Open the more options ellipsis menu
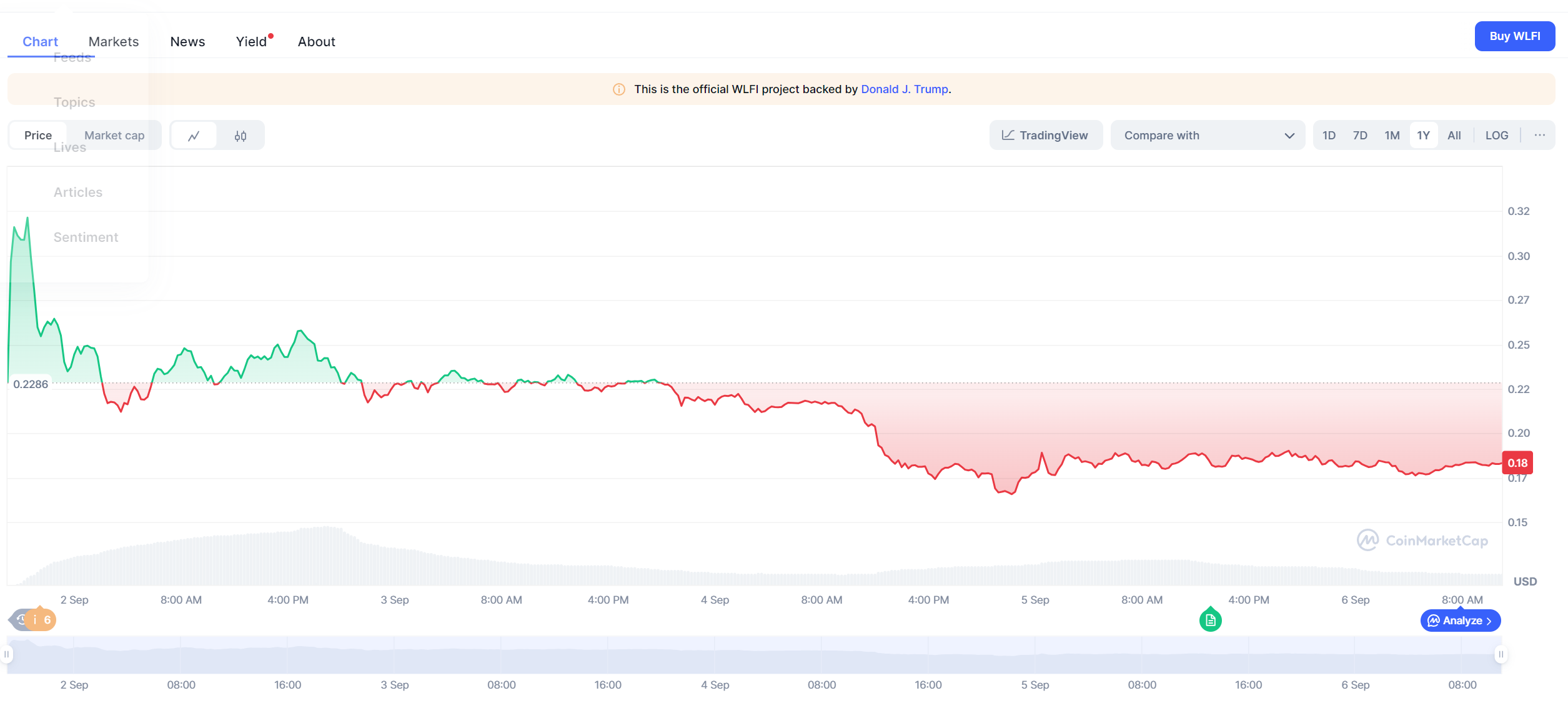This screenshot has height=713, width=1568. [1539, 135]
